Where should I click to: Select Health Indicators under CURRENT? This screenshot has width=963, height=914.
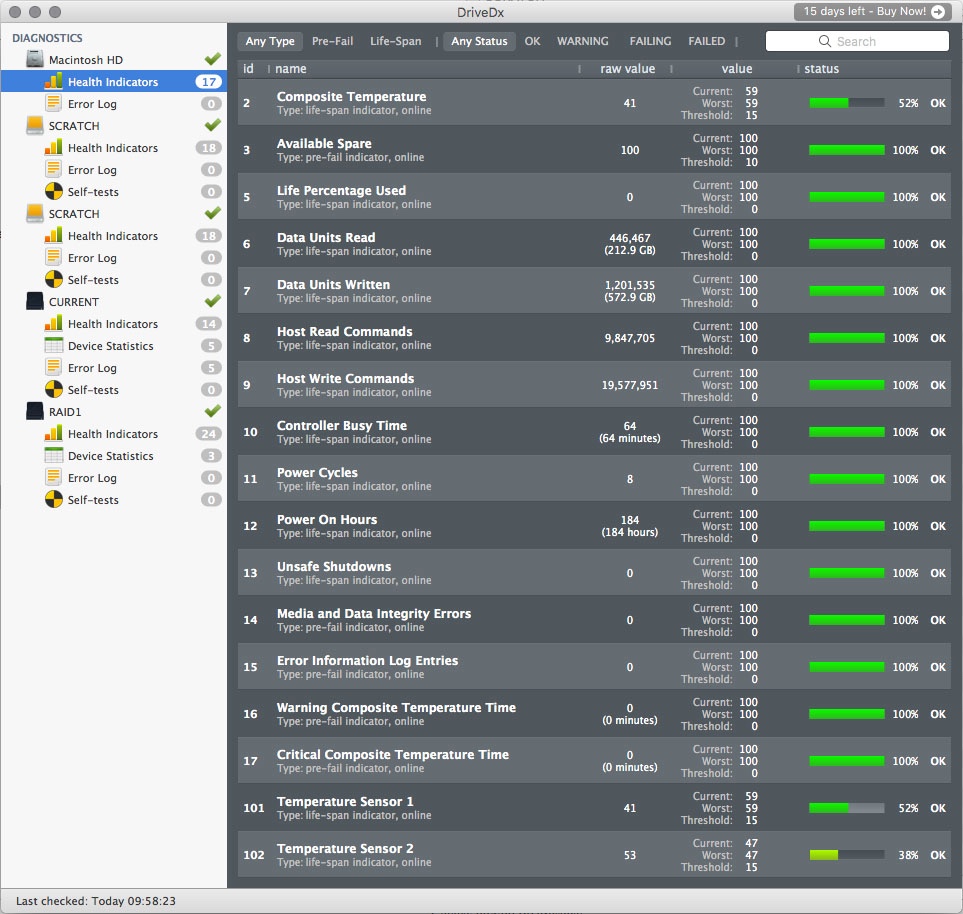point(114,324)
